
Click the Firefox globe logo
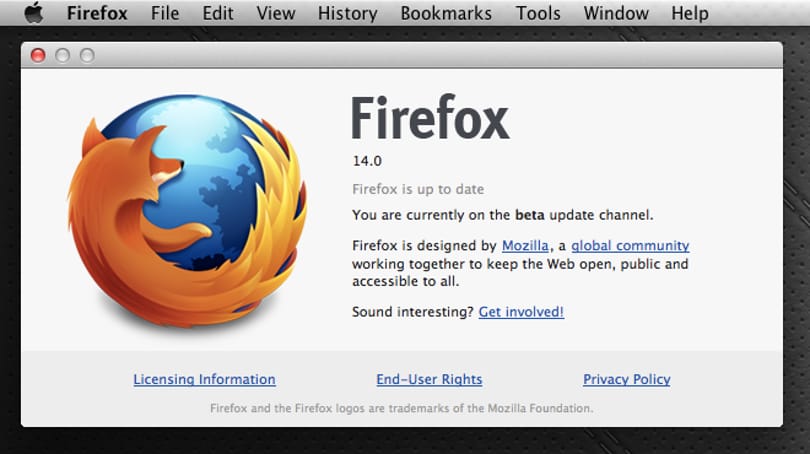(x=187, y=211)
